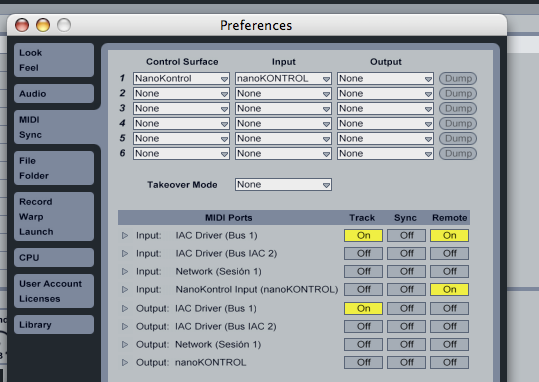Open row 6 Input dropdown
This screenshot has width=539, height=382.
(x=283, y=154)
